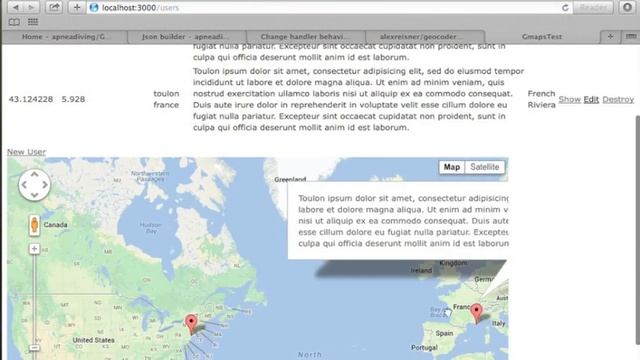The image size is (640, 360).
Task: Pick the Street View pegman icon
Action: pyautogui.click(x=34, y=225)
